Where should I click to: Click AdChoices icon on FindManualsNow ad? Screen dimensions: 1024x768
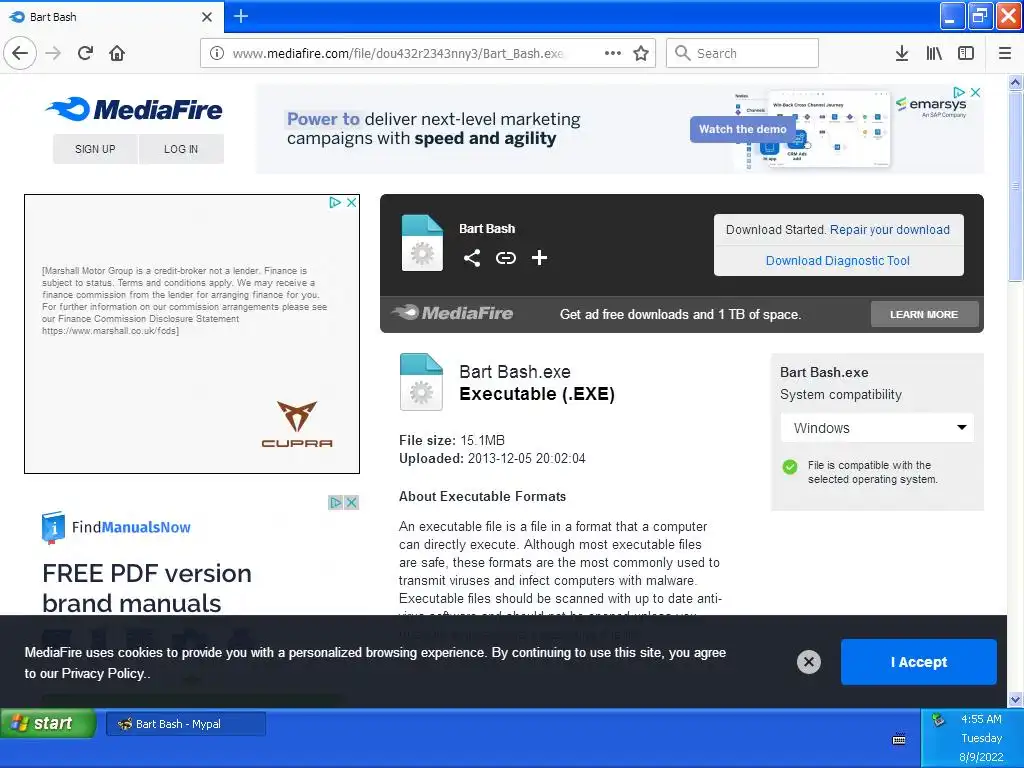[336, 502]
